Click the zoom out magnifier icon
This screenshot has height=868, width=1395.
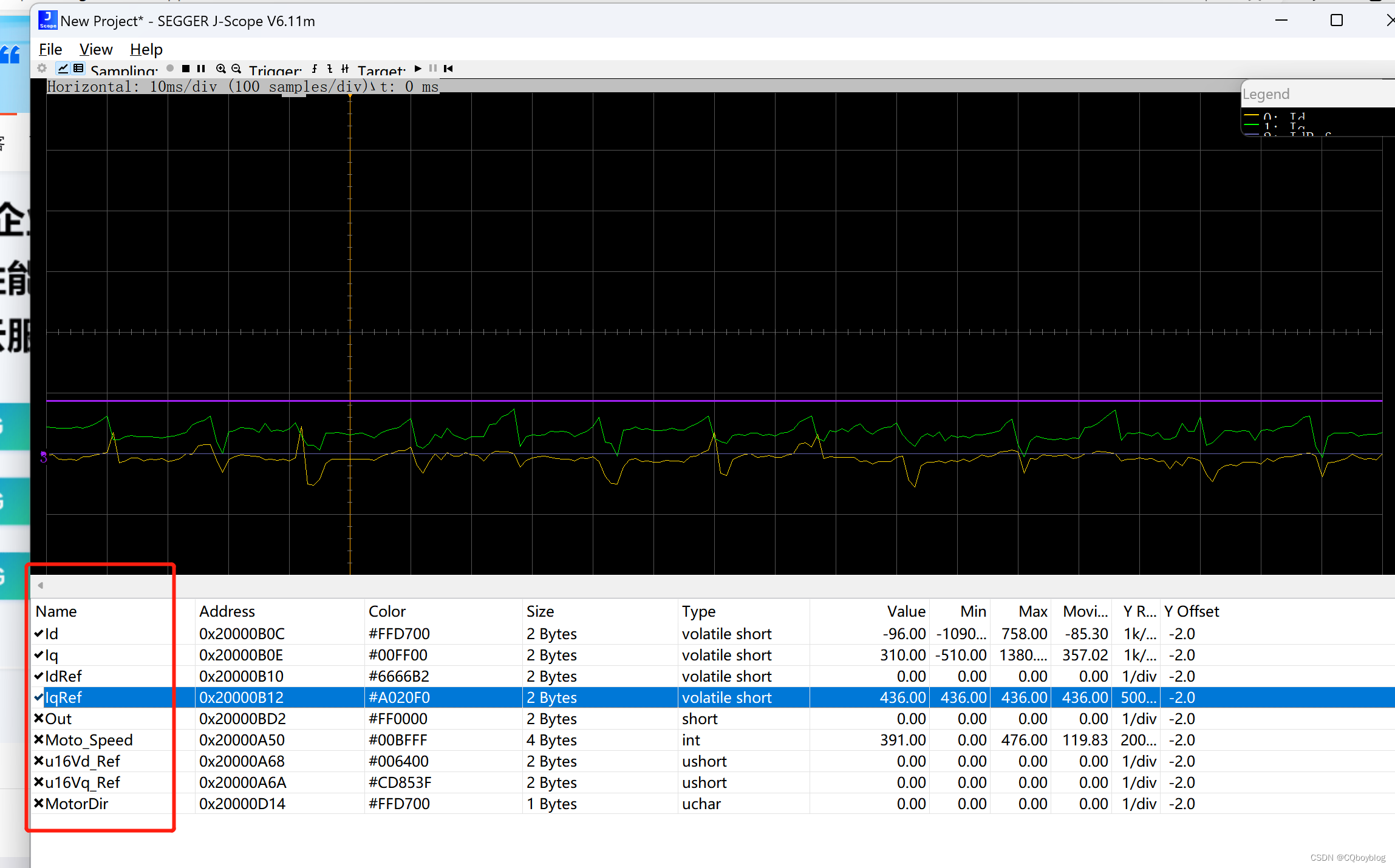pyautogui.click(x=236, y=69)
